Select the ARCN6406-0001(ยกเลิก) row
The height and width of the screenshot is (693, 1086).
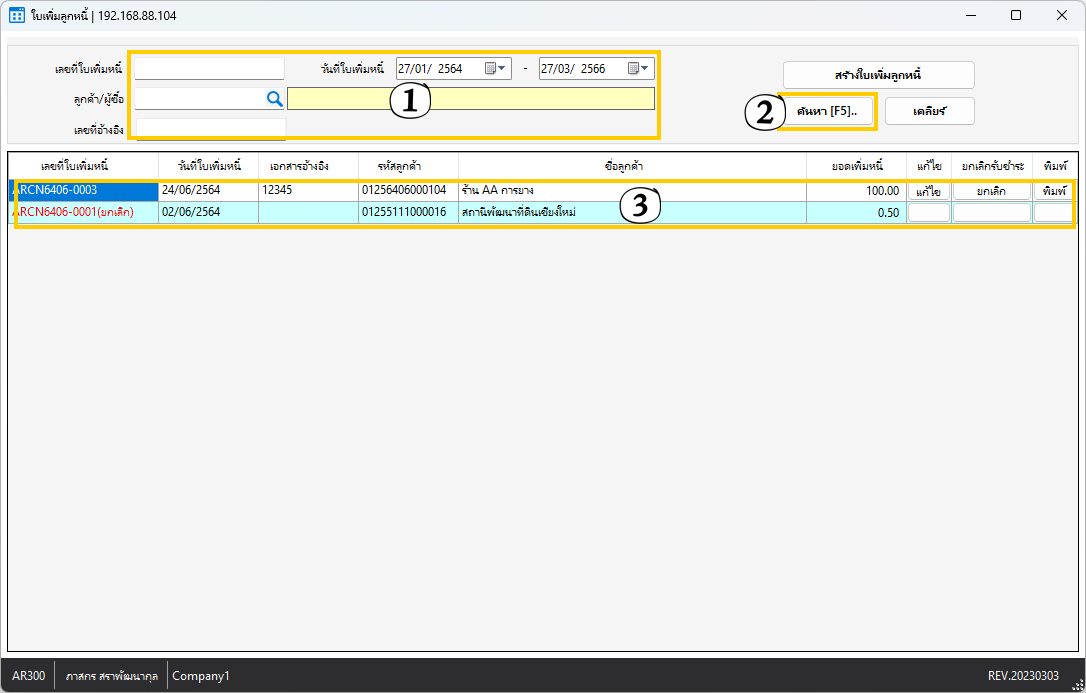tap(80, 212)
